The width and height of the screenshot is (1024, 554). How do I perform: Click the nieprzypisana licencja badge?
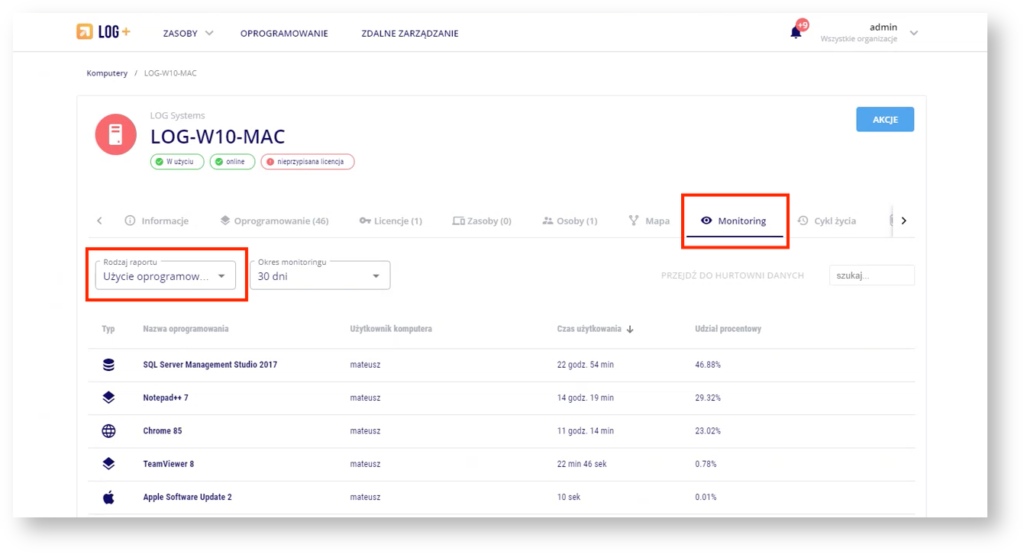tap(308, 161)
